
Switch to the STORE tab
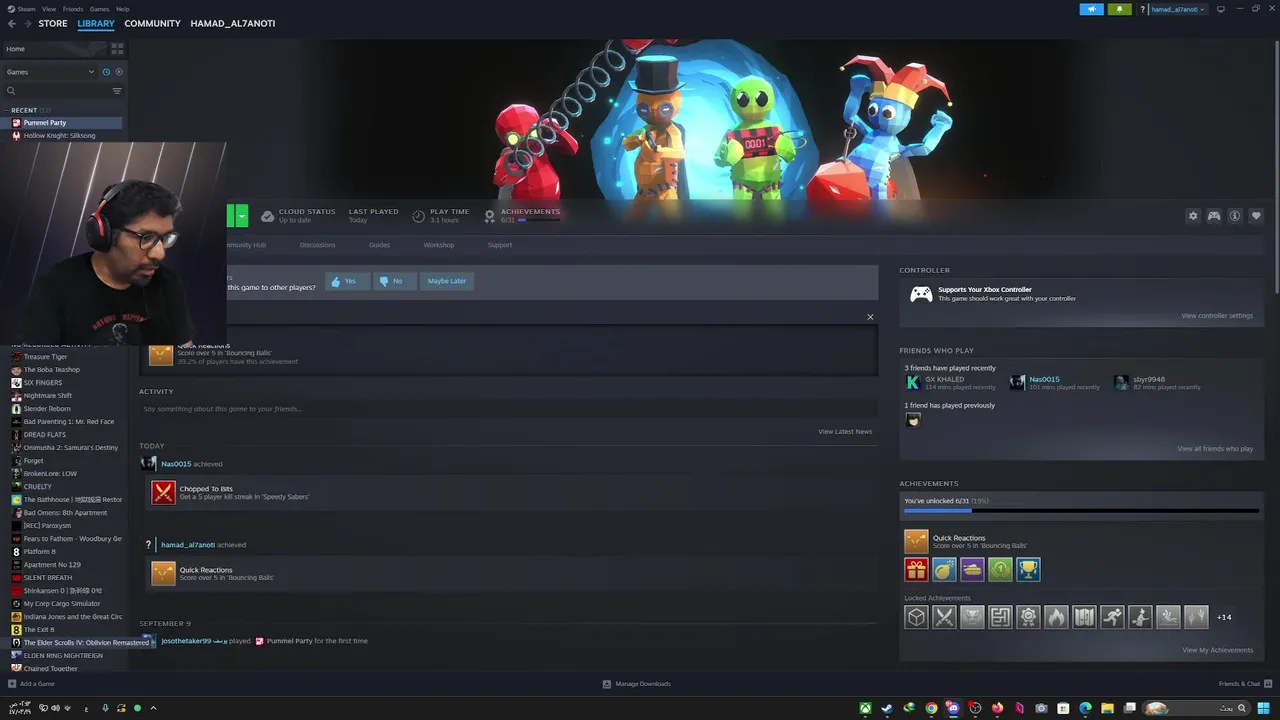(x=53, y=23)
